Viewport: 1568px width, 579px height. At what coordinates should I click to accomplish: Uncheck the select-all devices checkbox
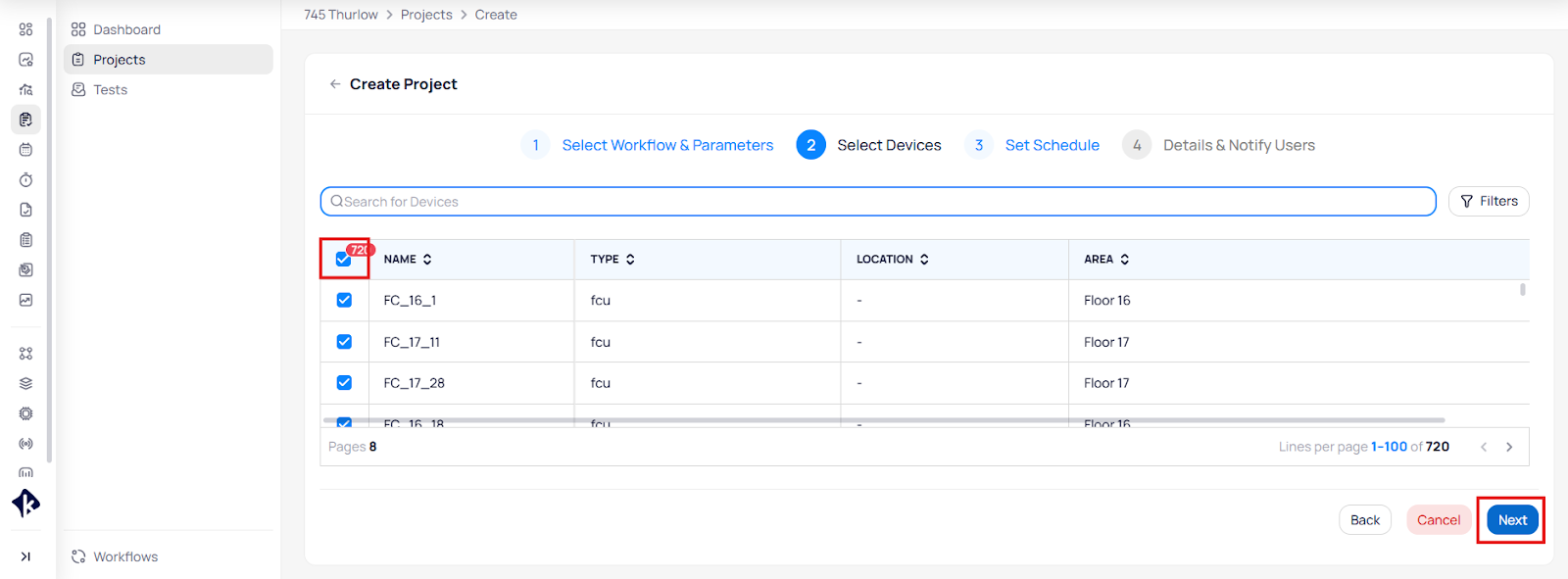pos(343,260)
